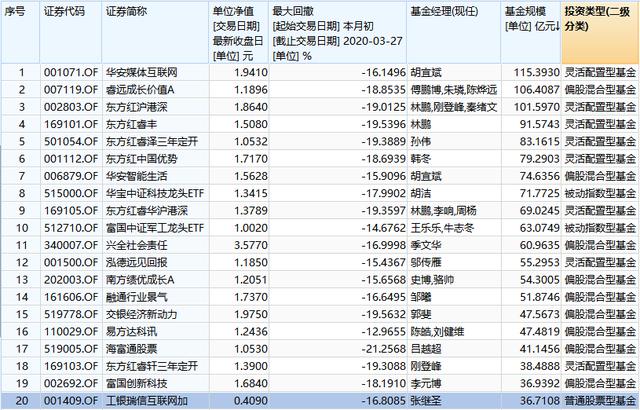Select the 序号 column header
The image size is (640, 410).
point(20,33)
